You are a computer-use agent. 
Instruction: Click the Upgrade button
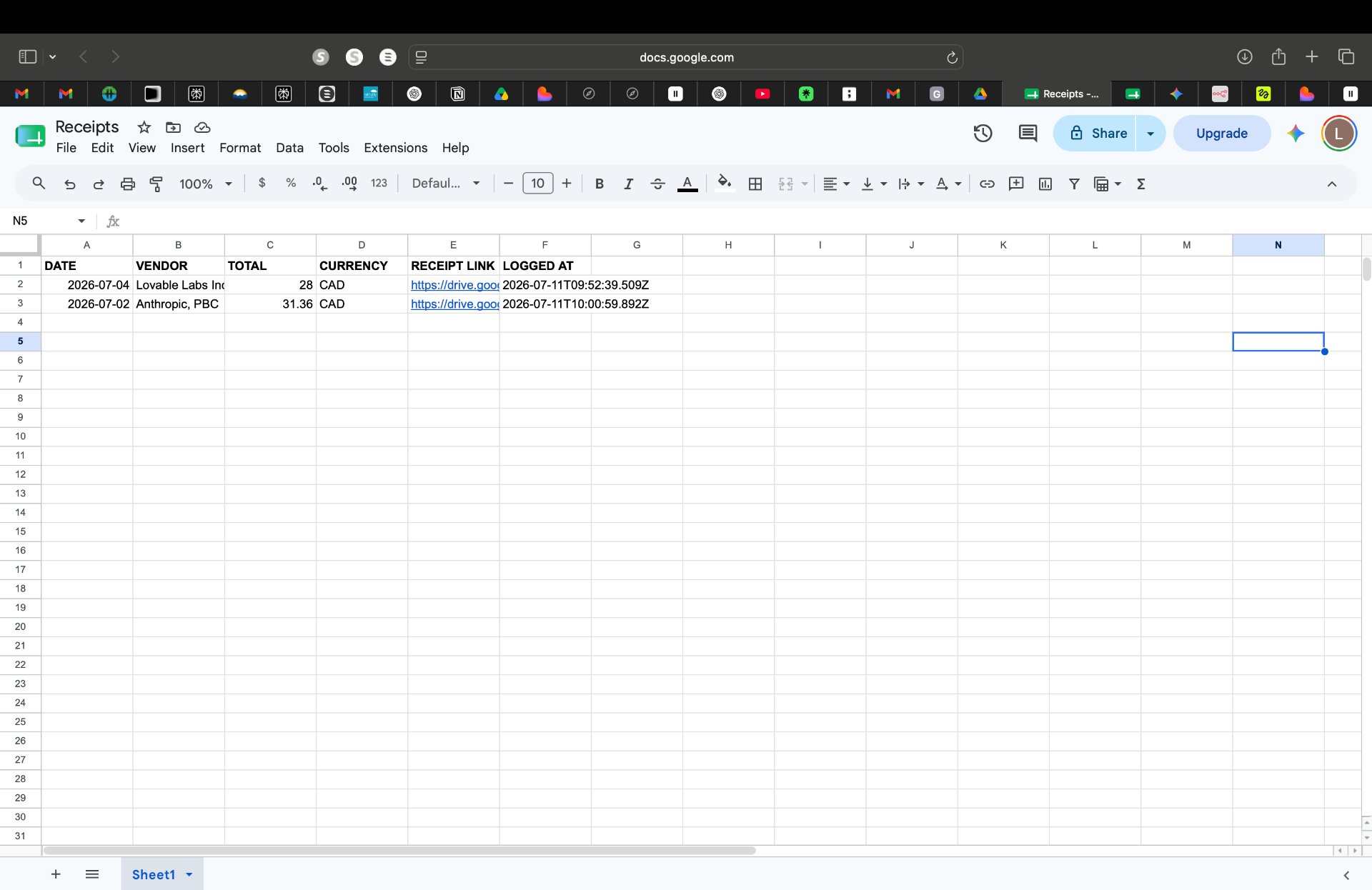coord(1222,133)
